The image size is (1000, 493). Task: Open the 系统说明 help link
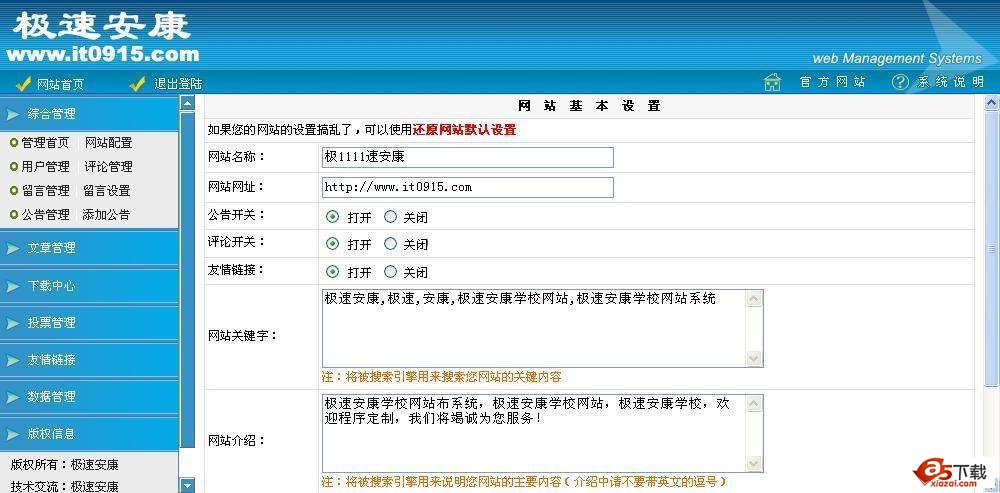tap(951, 82)
